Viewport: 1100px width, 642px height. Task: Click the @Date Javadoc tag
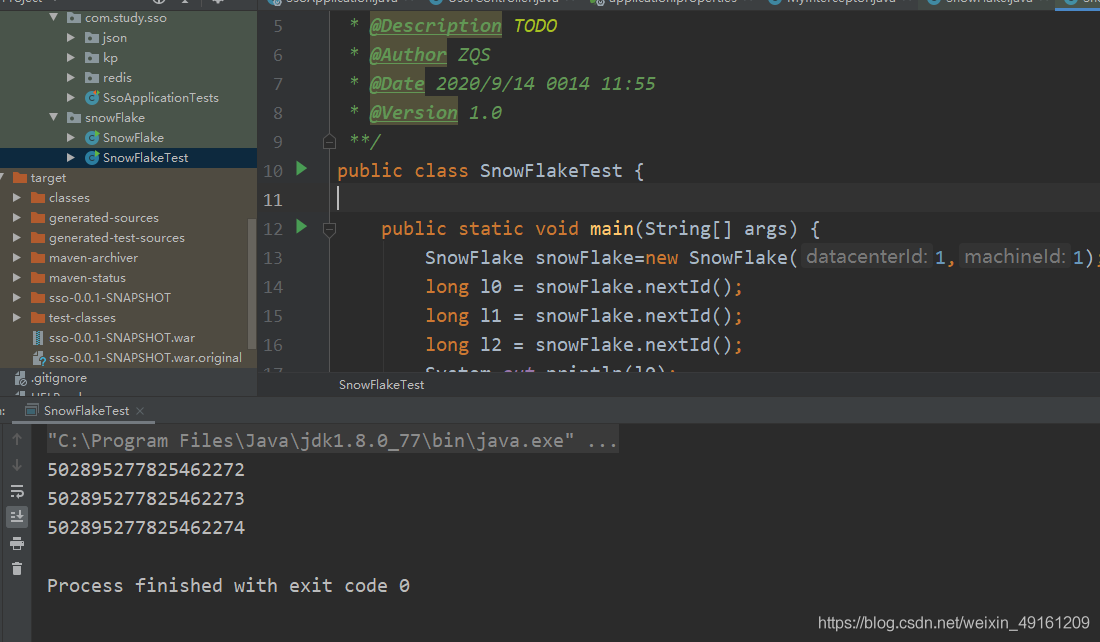(397, 84)
